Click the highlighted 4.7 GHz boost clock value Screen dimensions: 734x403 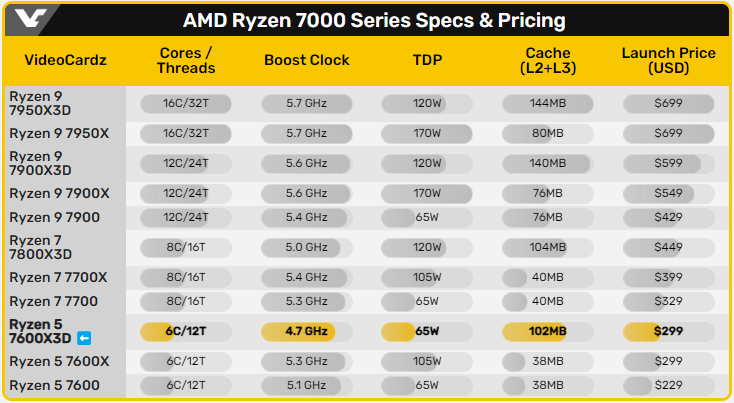click(305, 331)
